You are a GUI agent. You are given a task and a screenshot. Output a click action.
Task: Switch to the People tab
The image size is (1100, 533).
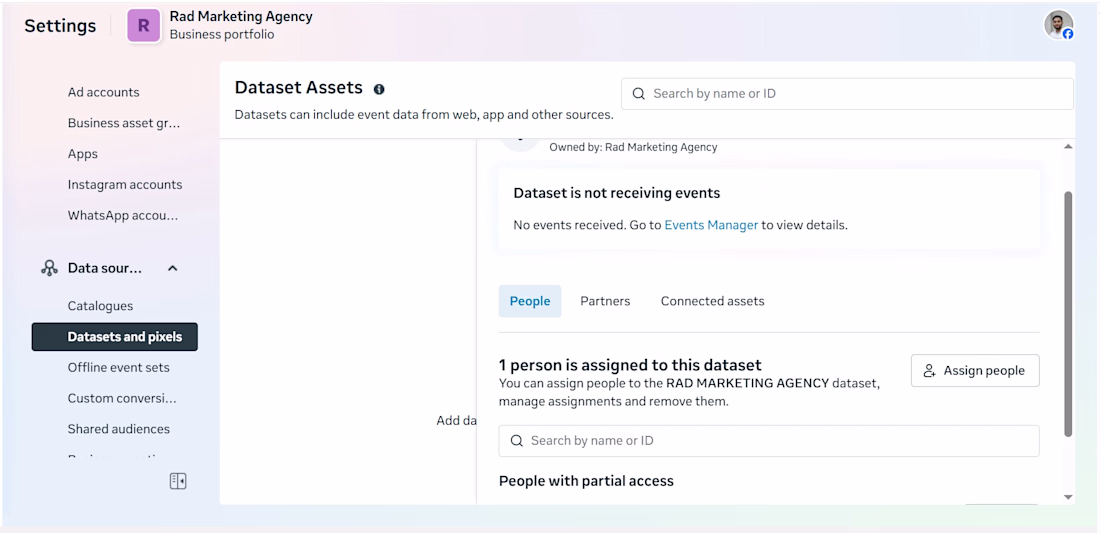[x=530, y=301]
